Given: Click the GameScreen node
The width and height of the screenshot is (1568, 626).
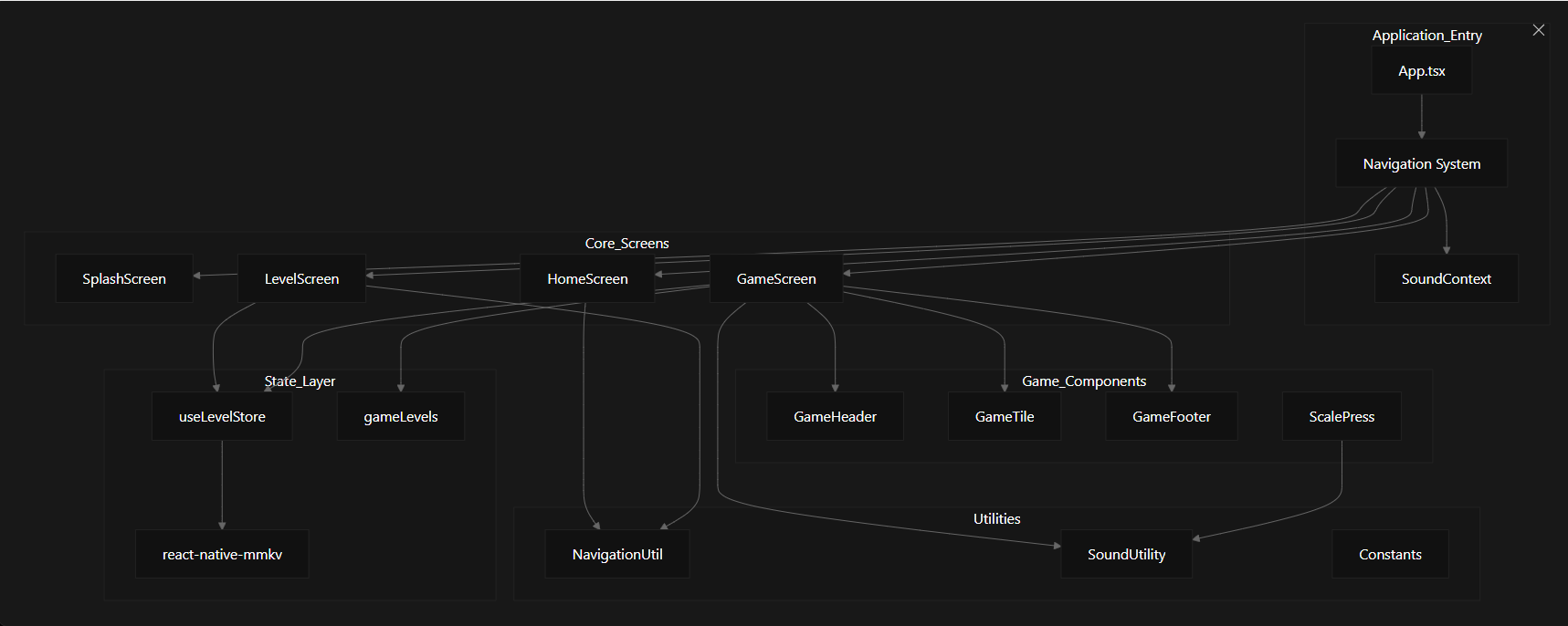Looking at the screenshot, I should coord(776,279).
